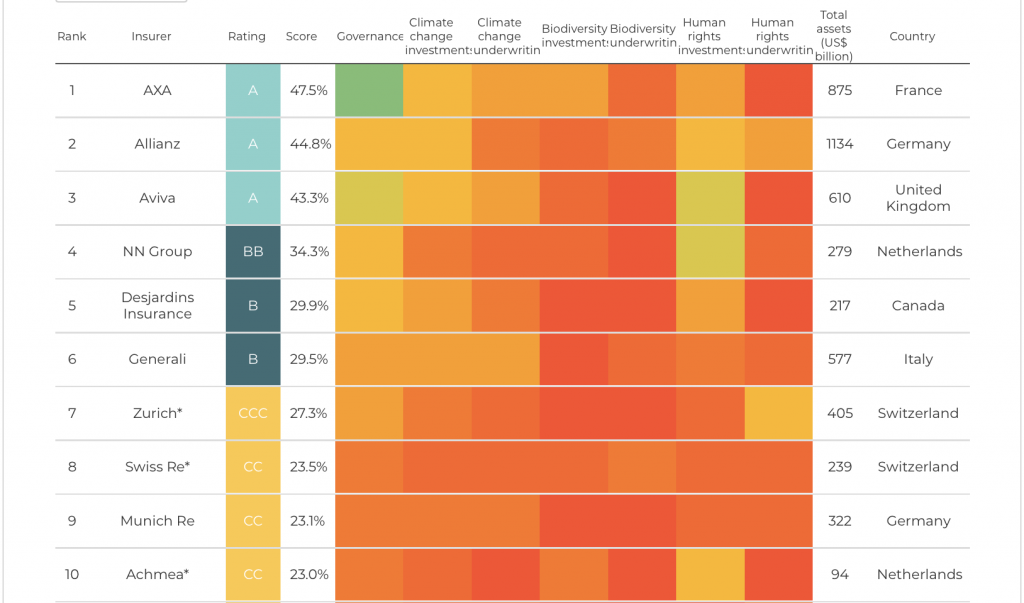Viewport: 1024px width, 603px height.
Task: Select Achmea's yellow Human rights investment cell
Action: (x=710, y=575)
